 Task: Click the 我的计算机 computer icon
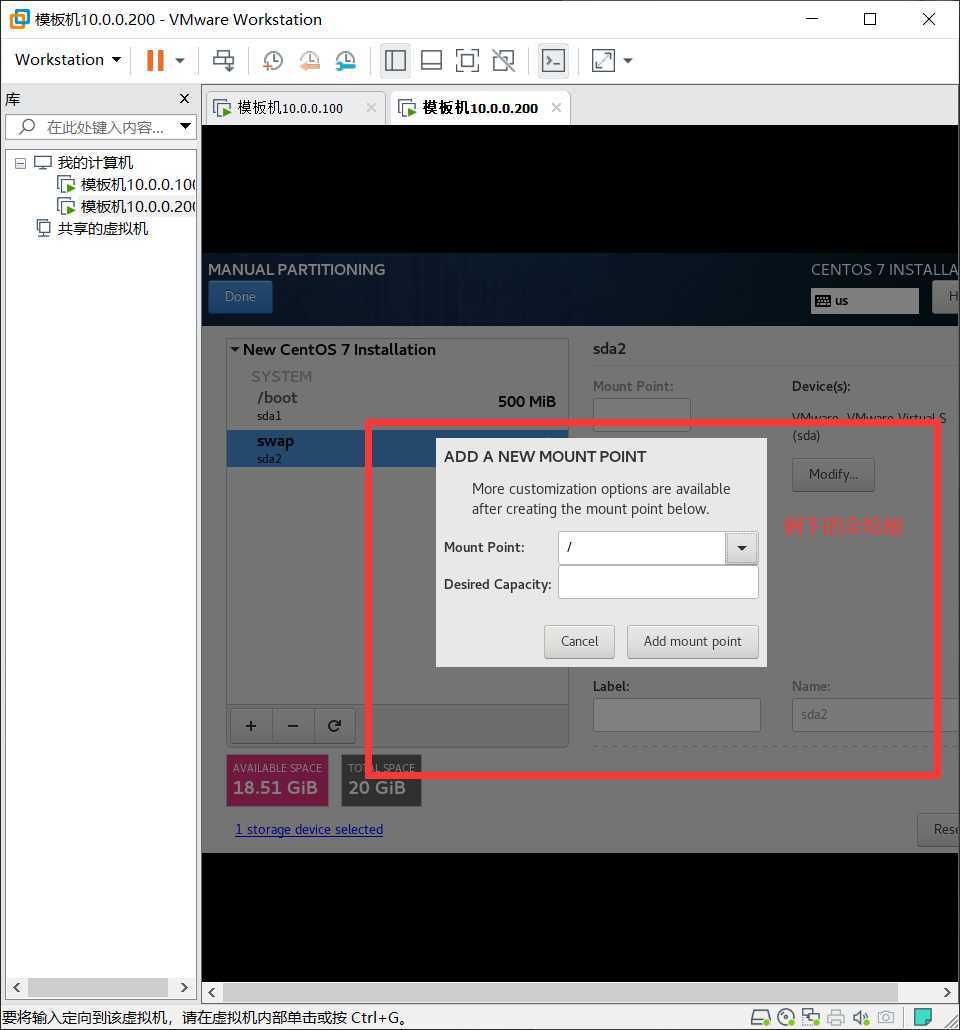[x=43, y=162]
